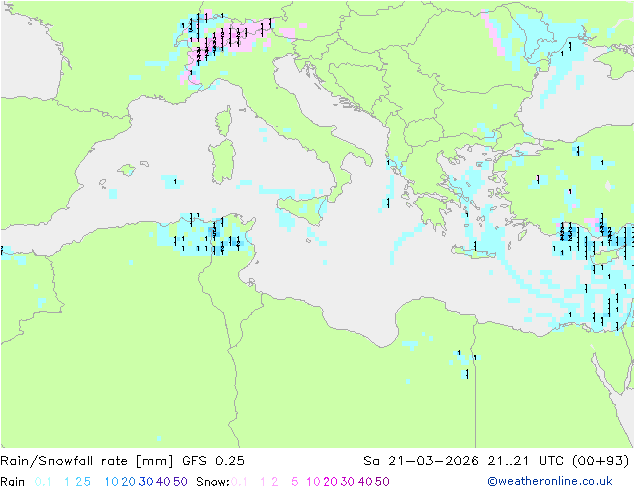The width and height of the screenshot is (634, 490).
Task: Pick the Rain 0.1 legend color value
Action: pyautogui.click(x=43, y=482)
